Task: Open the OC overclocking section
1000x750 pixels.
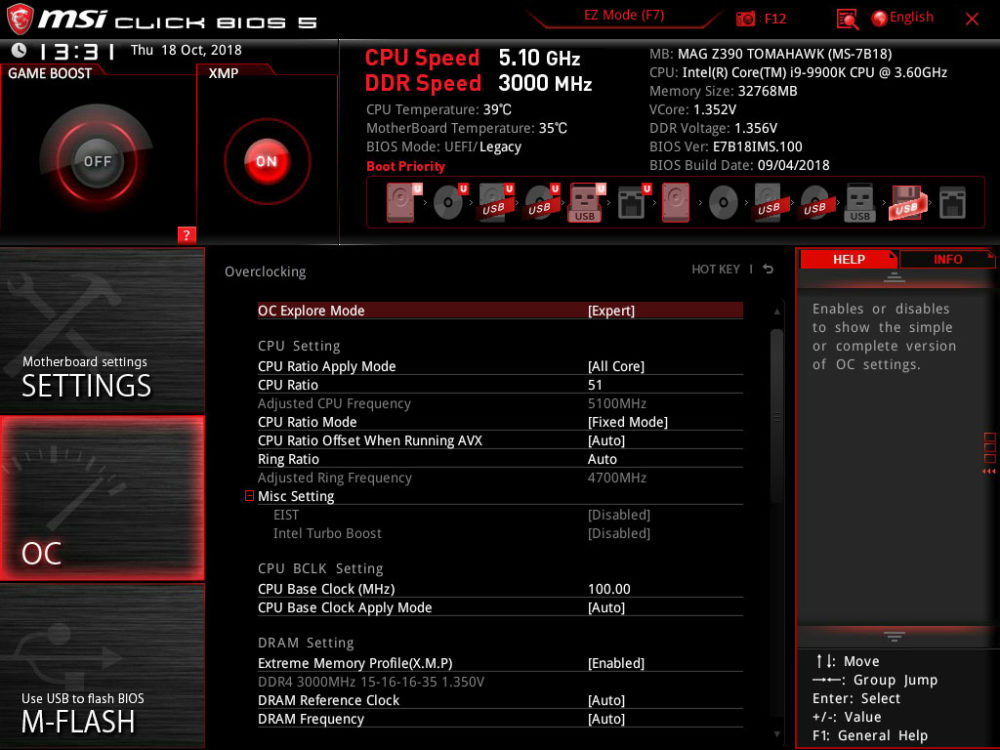Action: coord(102,498)
